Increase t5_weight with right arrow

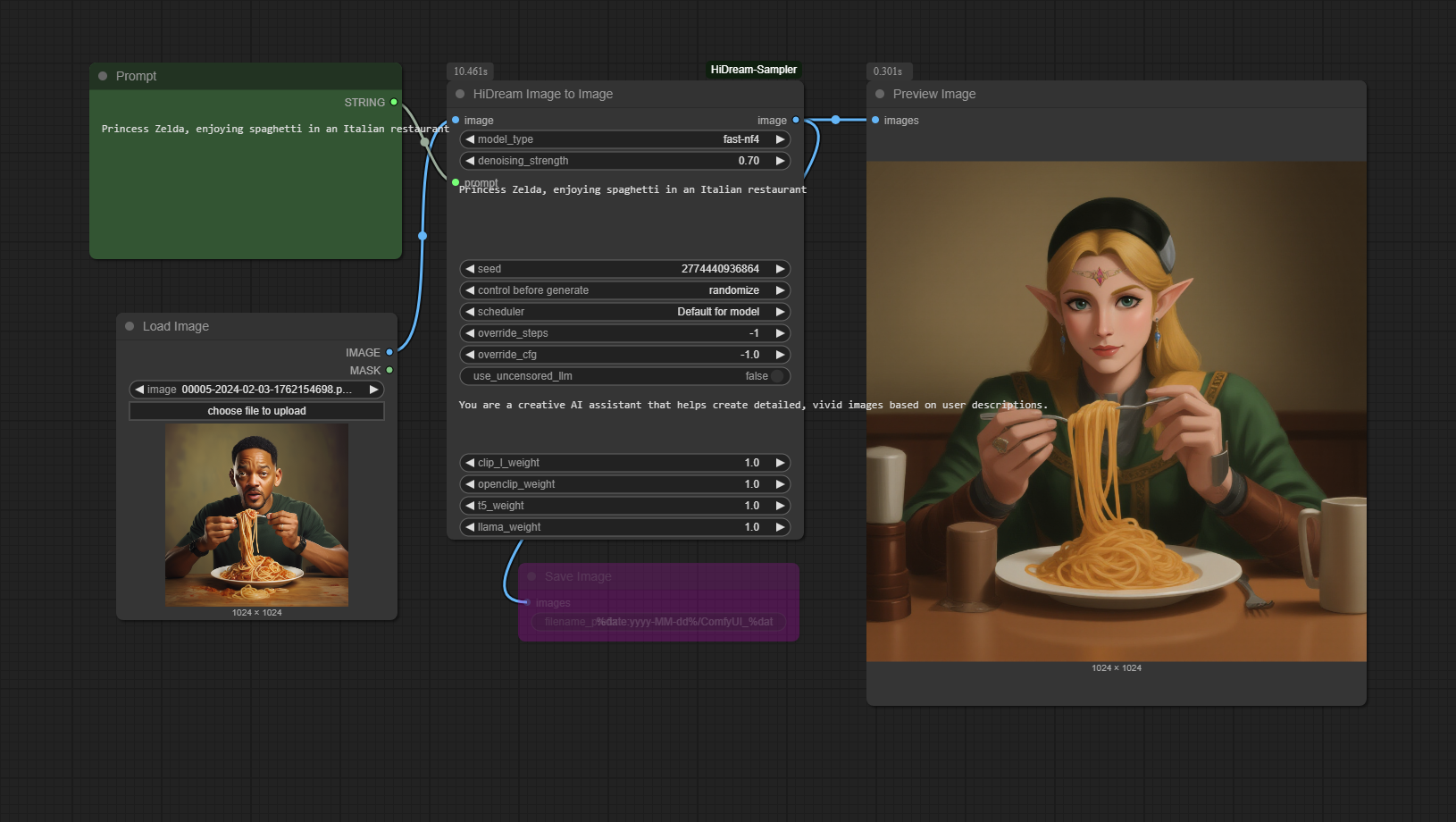pos(780,506)
